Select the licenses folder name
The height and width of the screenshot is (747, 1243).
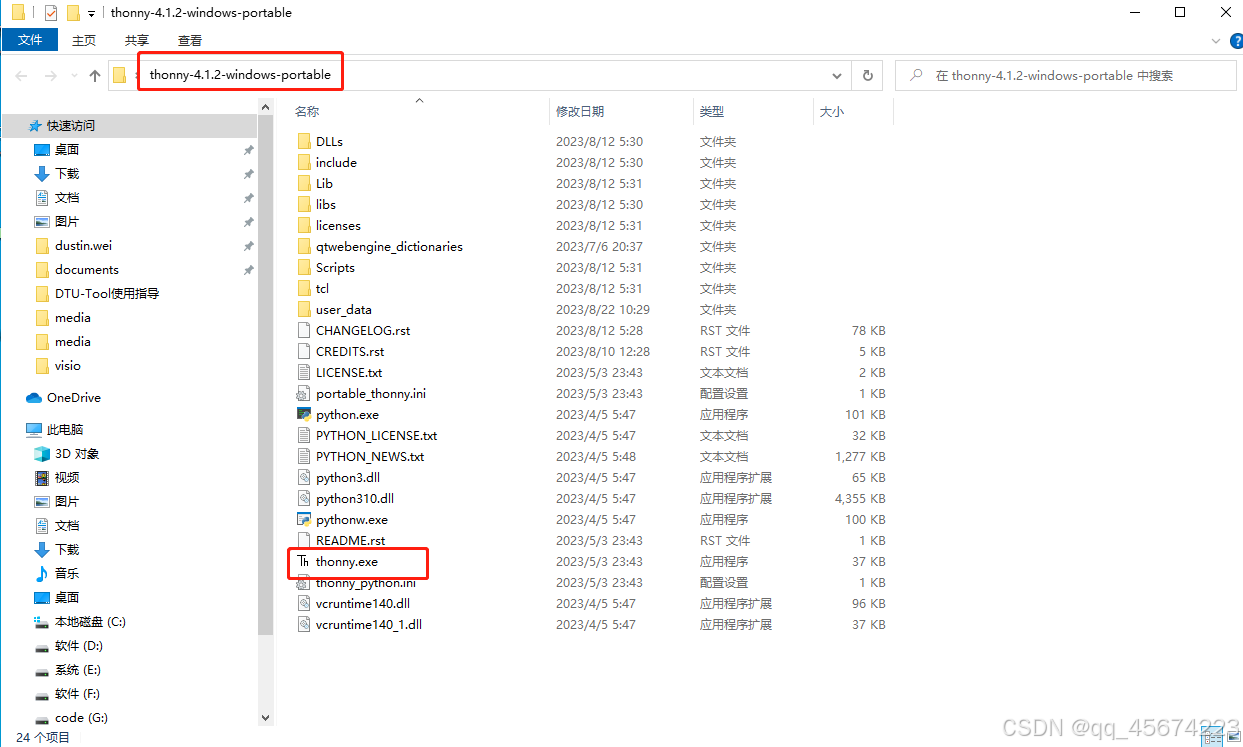click(338, 225)
